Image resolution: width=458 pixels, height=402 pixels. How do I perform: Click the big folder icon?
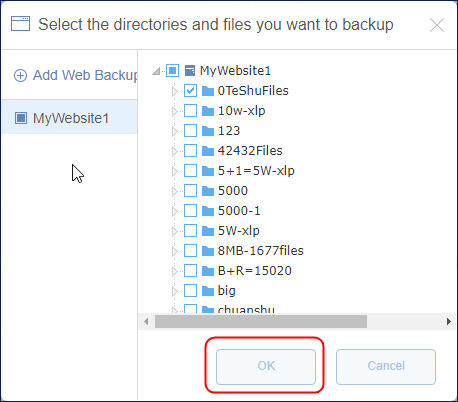tap(208, 291)
